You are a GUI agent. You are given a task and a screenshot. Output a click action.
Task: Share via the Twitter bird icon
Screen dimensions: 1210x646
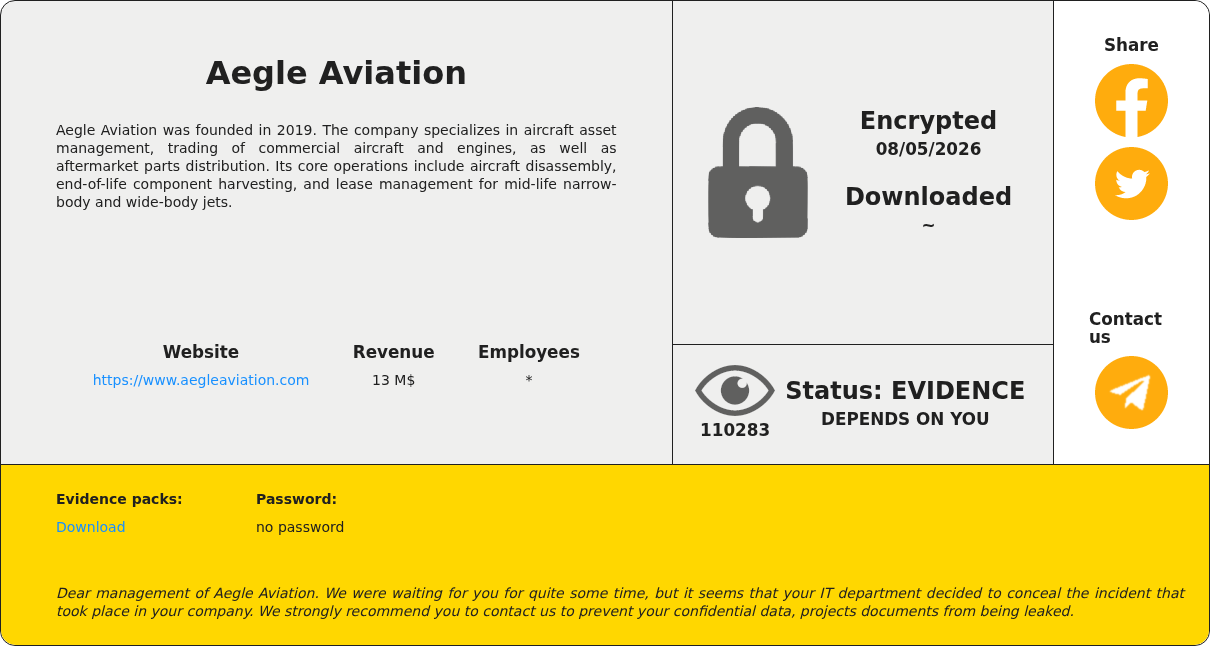[1131, 184]
